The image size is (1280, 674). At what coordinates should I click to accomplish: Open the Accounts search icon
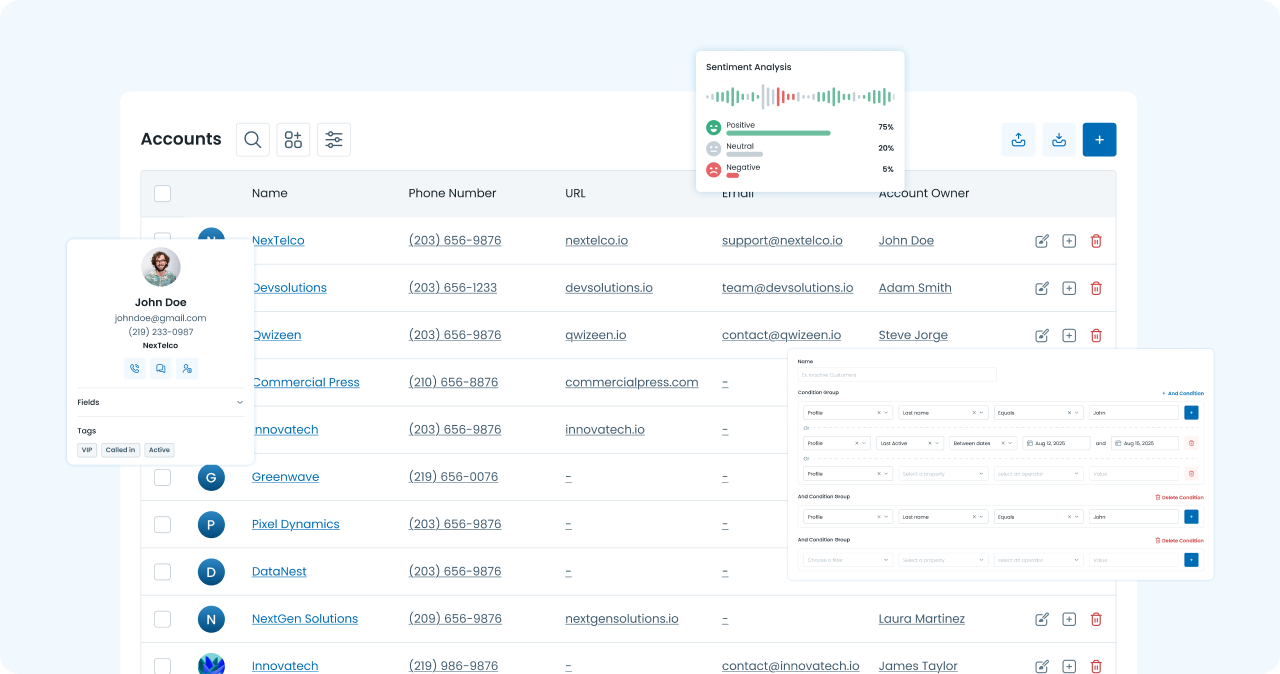click(253, 140)
